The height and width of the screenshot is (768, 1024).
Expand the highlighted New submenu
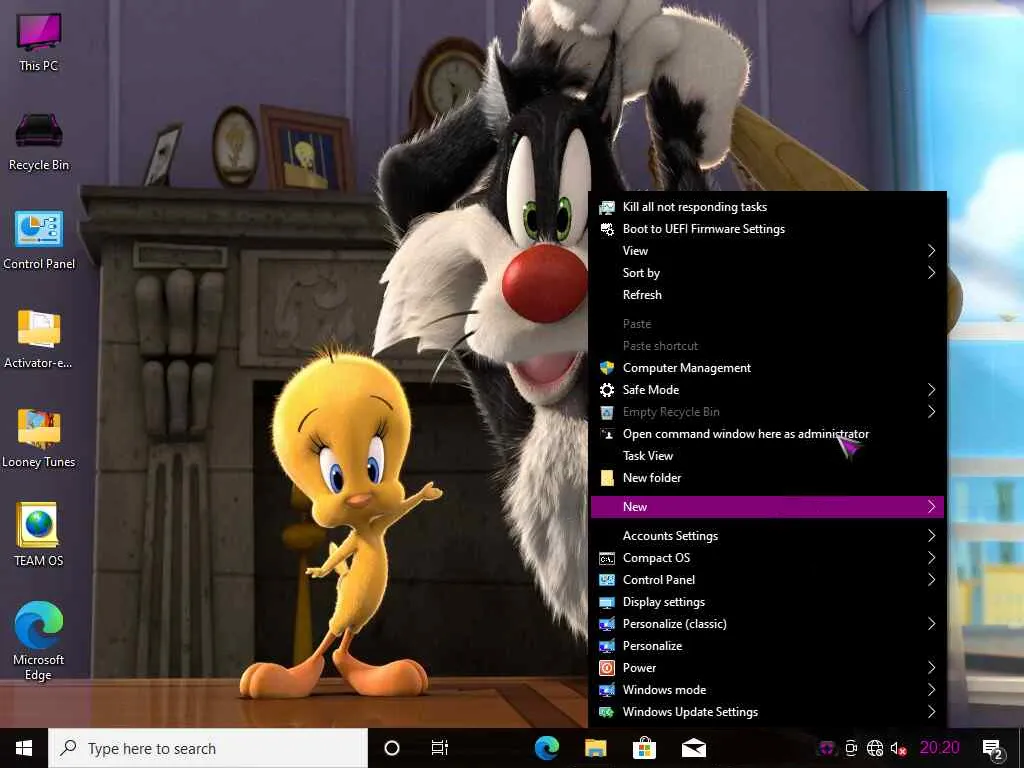point(767,507)
